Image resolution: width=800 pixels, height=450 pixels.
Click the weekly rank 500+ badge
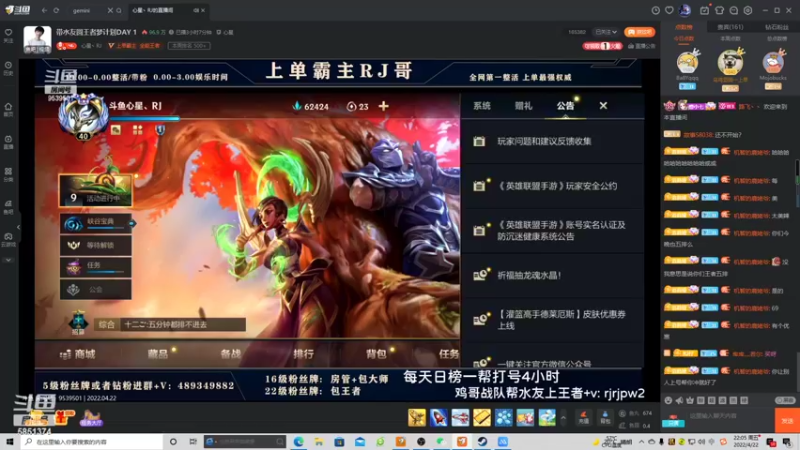click(x=189, y=45)
